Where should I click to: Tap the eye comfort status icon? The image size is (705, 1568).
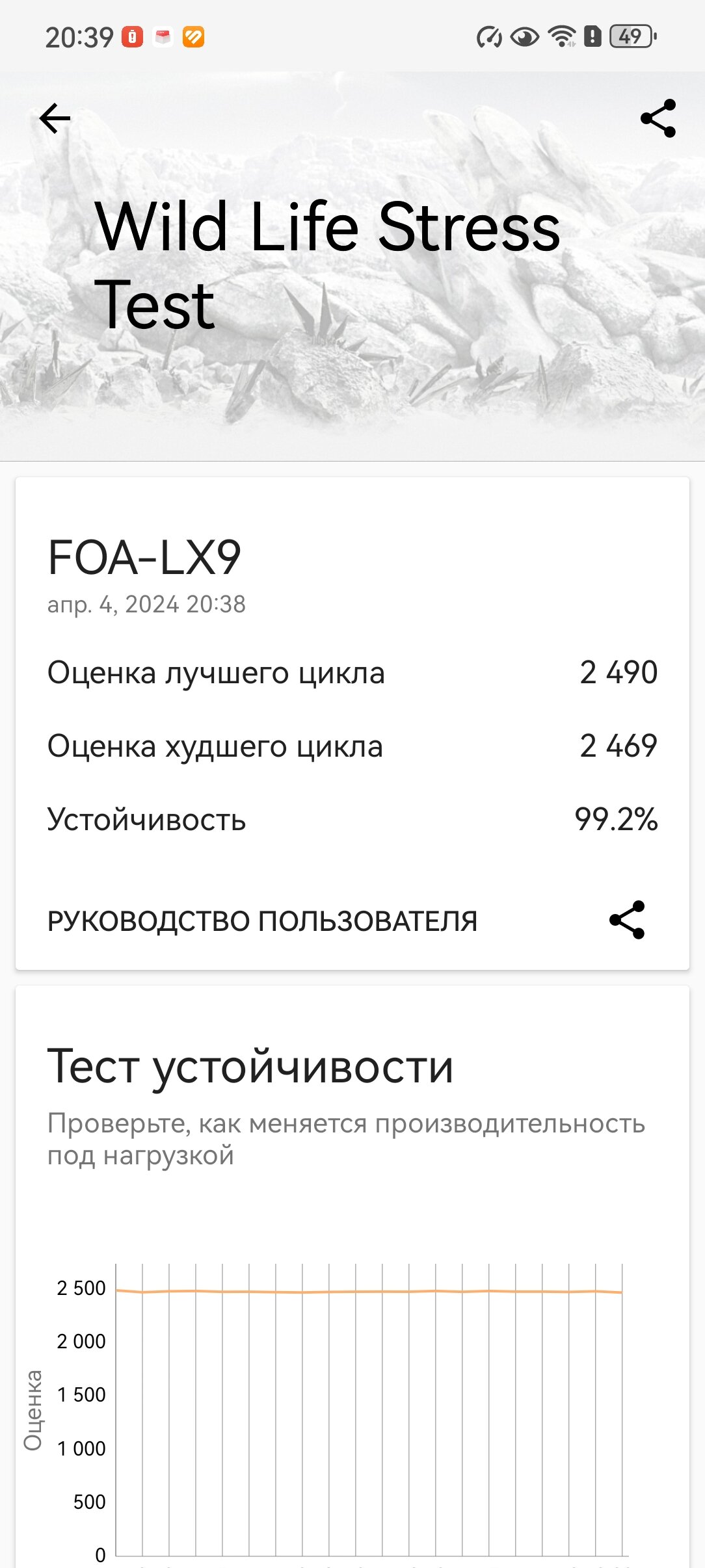pyautogui.click(x=524, y=37)
